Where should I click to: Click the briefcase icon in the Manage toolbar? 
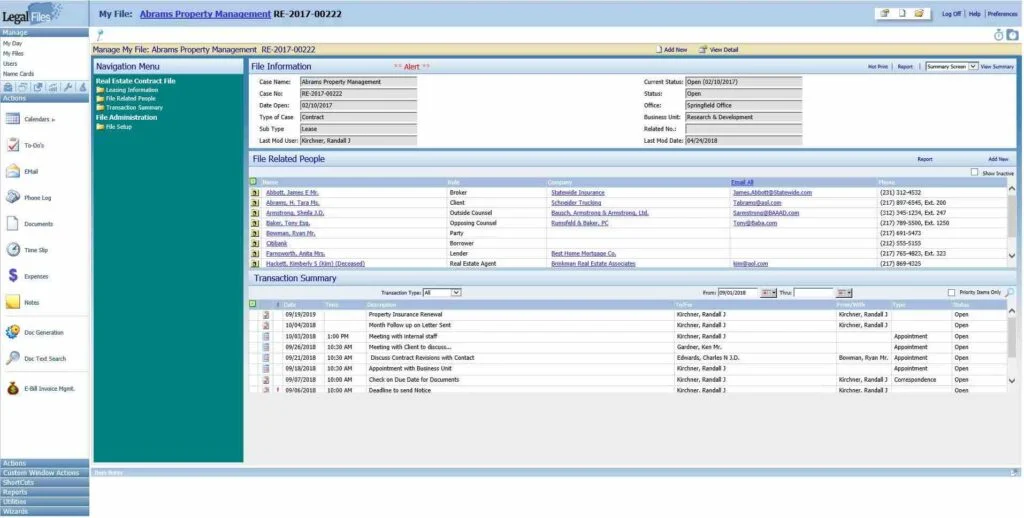tap(8, 87)
